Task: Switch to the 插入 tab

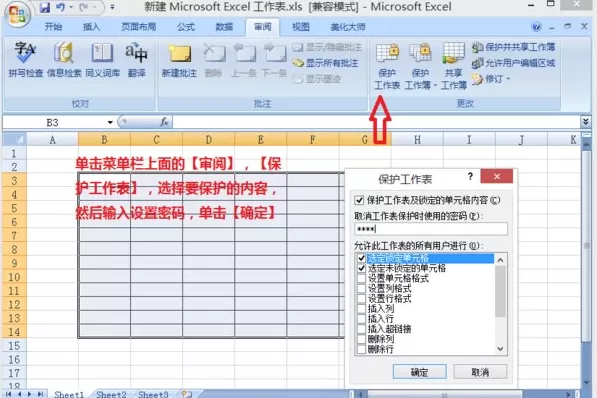Action: [91, 27]
